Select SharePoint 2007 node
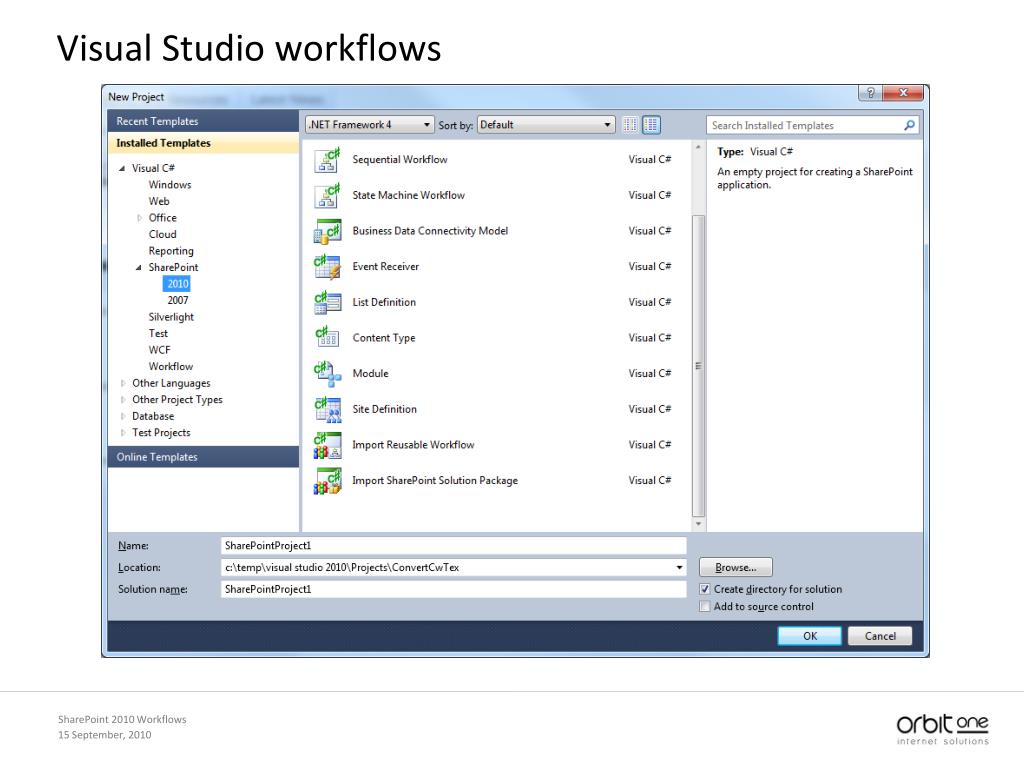The height and width of the screenshot is (768, 1024). pos(178,300)
